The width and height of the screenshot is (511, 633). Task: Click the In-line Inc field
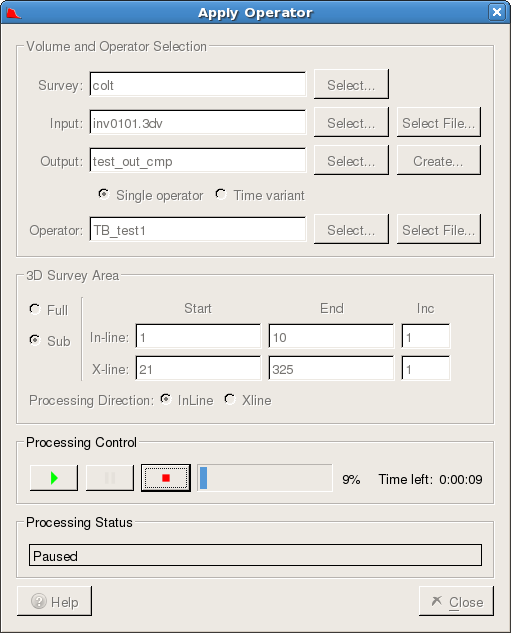coord(425,336)
